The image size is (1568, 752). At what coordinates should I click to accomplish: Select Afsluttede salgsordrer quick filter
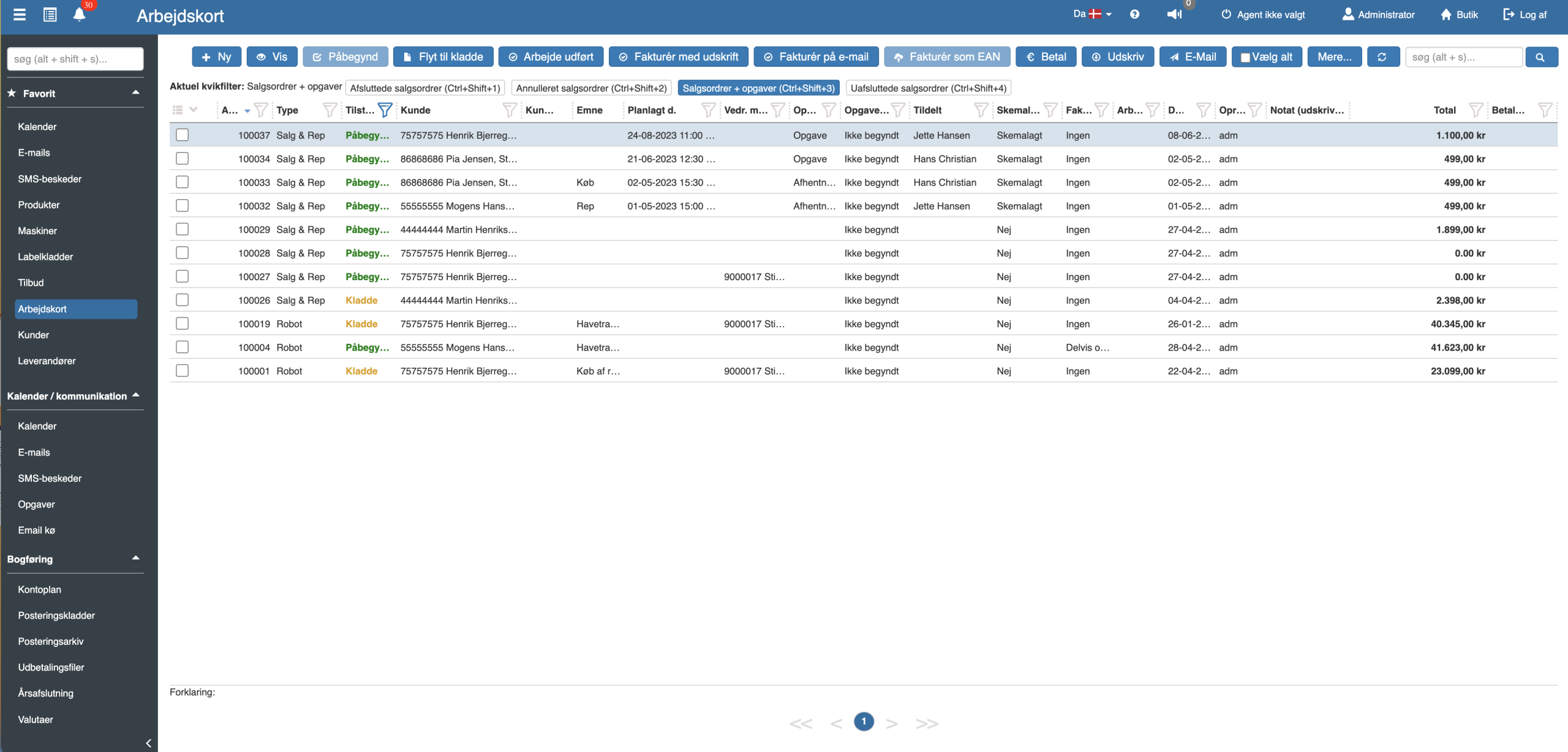425,88
